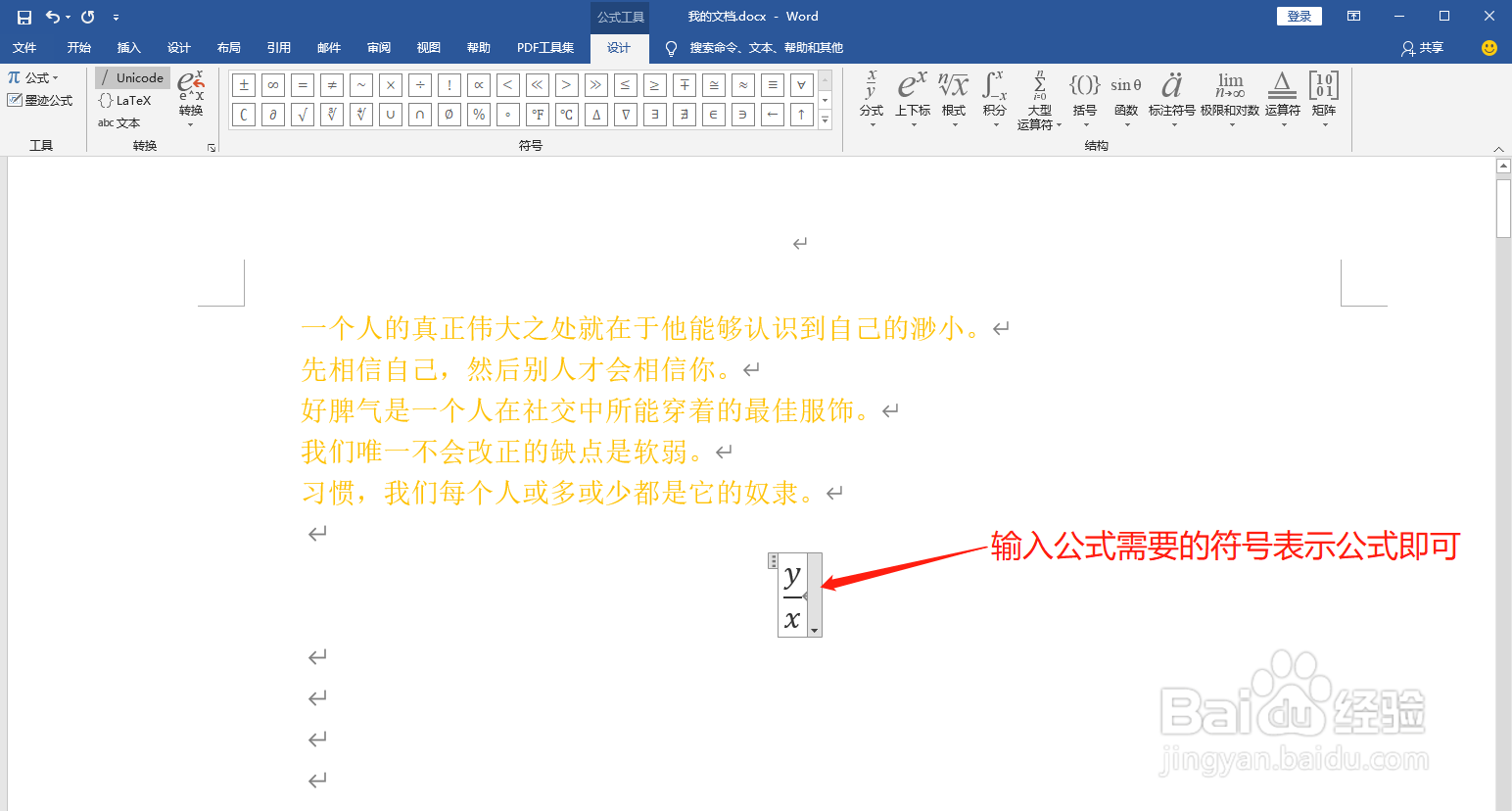This screenshot has width=1512, height=811.
Task: Open the 转换 convert dropdown
Action: pos(191,98)
